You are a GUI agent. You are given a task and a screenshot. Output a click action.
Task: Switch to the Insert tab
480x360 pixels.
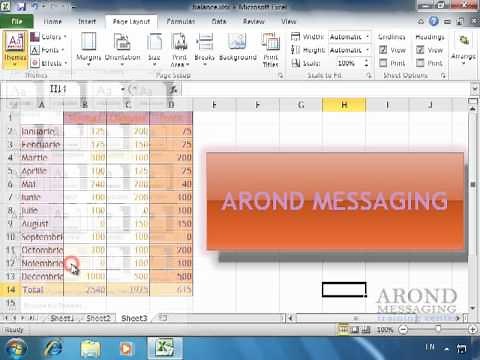click(87, 21)
